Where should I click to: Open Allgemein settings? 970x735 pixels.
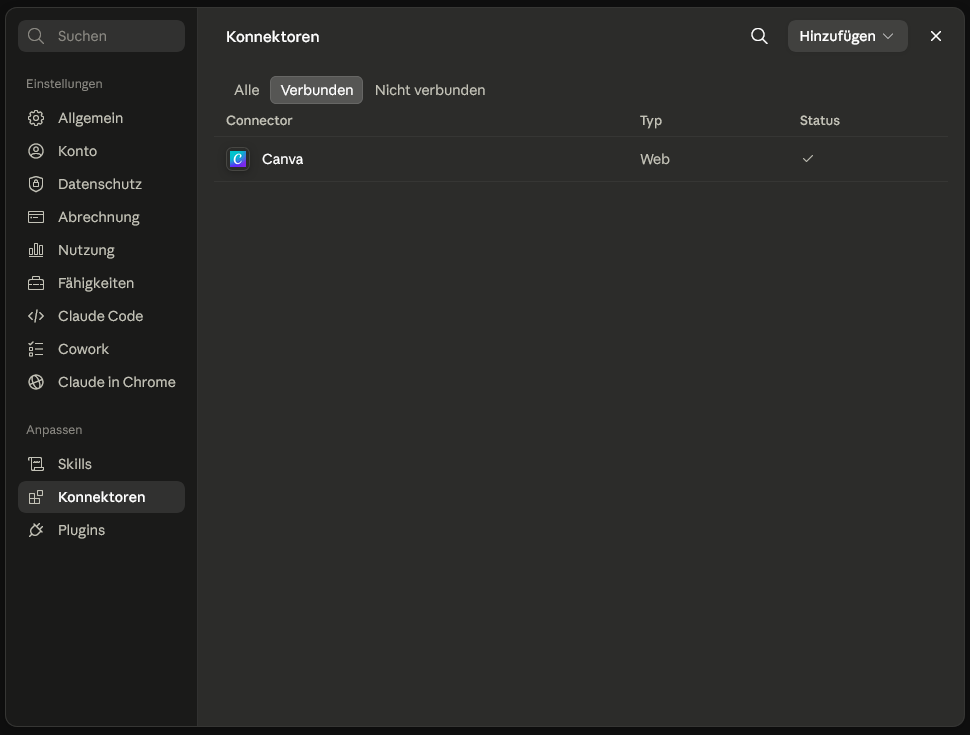[x=101, y=118]
